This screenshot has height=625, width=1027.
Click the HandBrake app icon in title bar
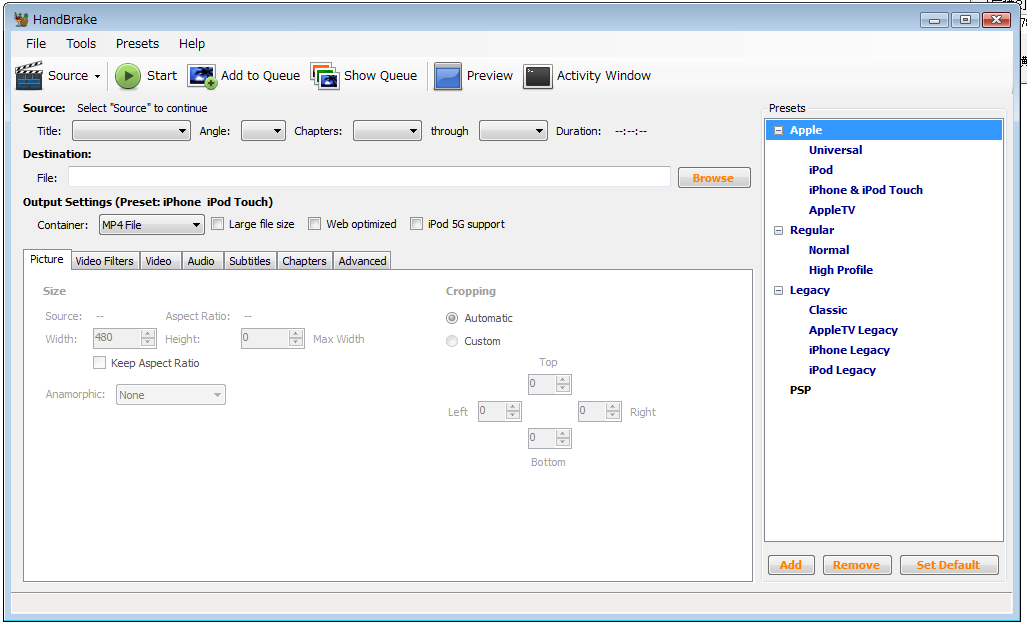(21, 20)
